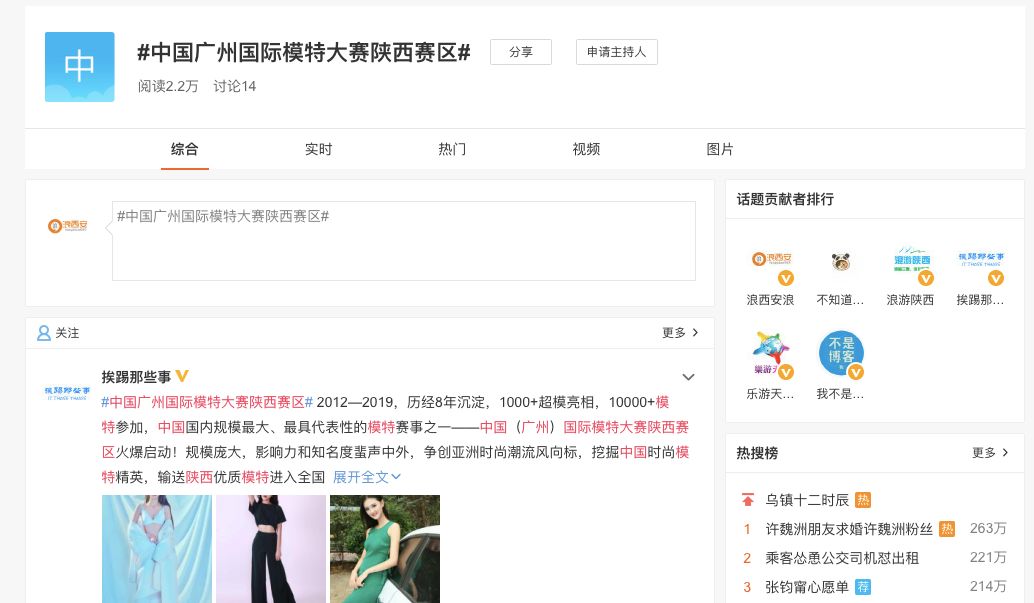Click chevron next to 更多 in 关注 bar

click(695, 333)
